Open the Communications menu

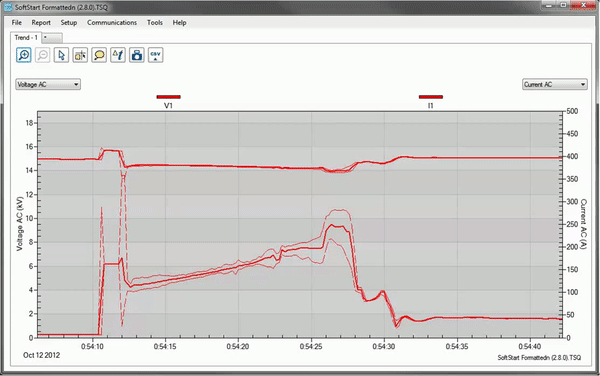pyautogui.click(x=112, y=23)
